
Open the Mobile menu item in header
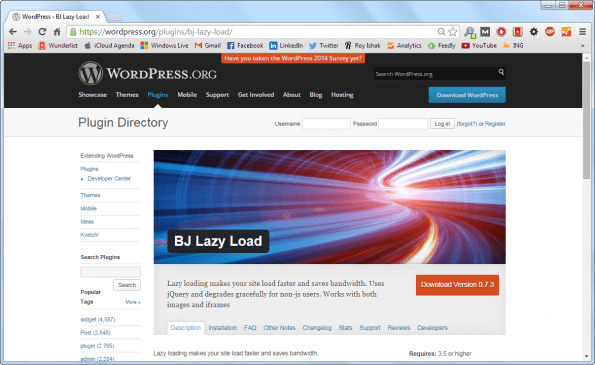[187, 95]
